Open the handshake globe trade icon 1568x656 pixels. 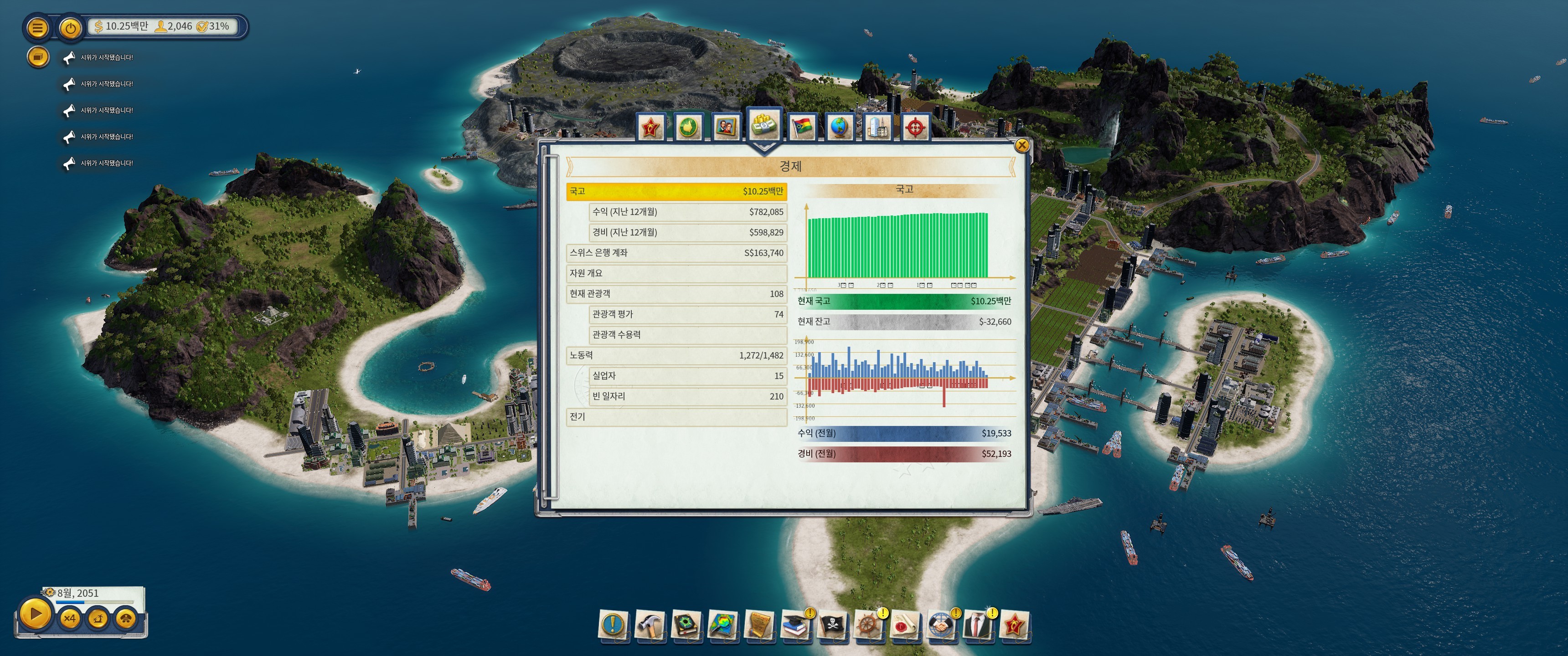pyautogui.click(x=940, y=625)
